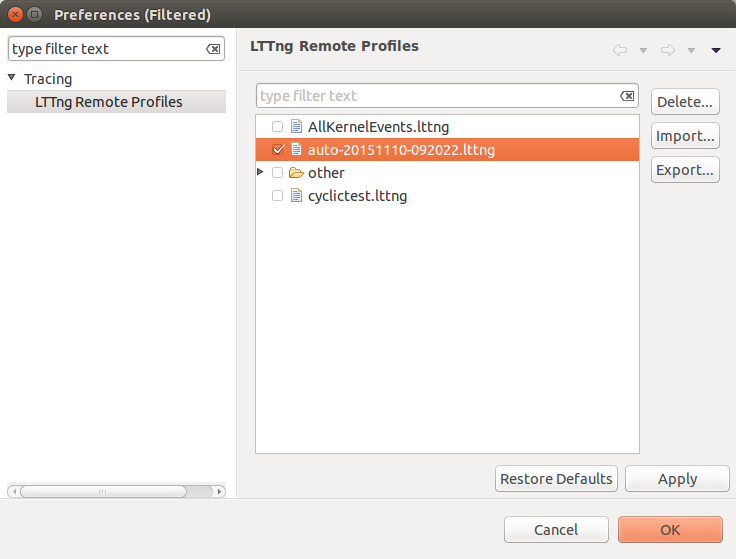Open the preferences page view menu dropdown
This screenshot has height=559, width=736.
pyautogui.click(x=716, y=50)
